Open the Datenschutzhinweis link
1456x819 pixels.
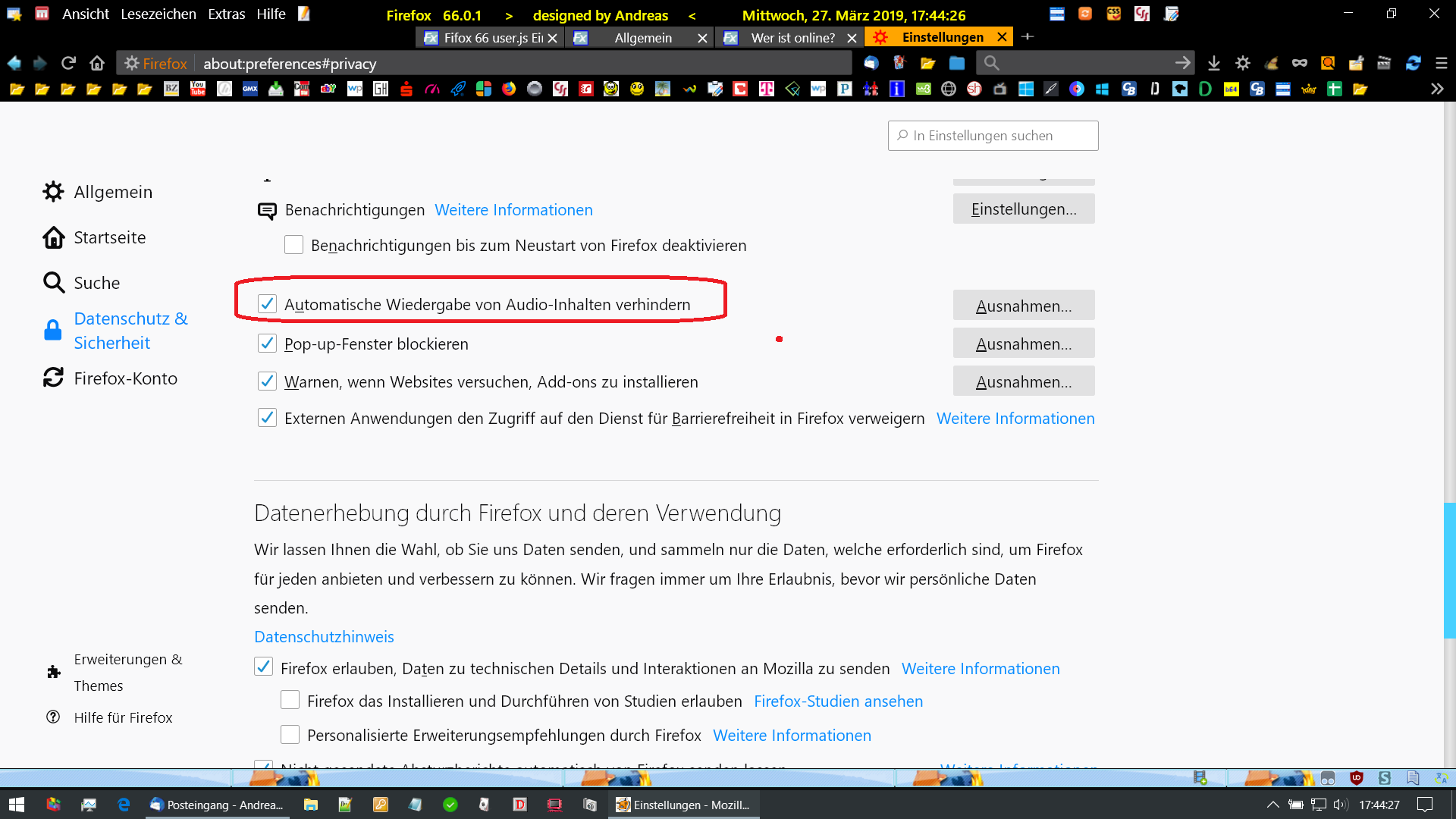(324, 637)
